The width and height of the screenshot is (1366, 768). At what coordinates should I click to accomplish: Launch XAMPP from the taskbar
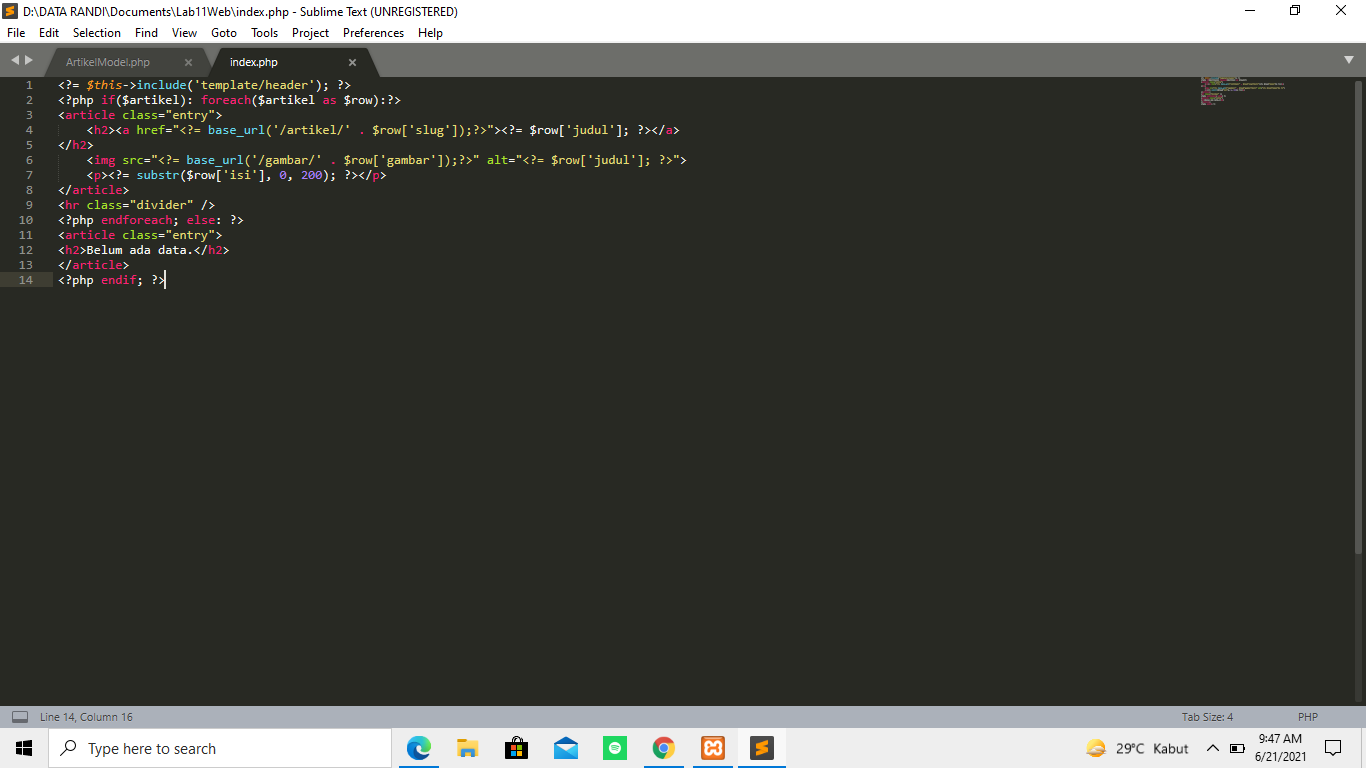712,748
